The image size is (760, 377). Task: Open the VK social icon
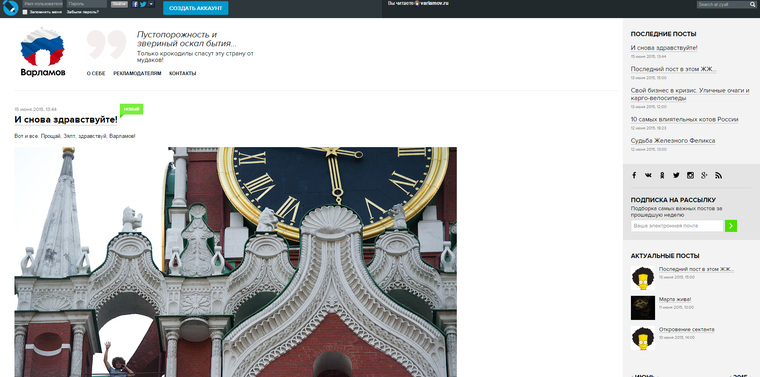coord(648,175)
